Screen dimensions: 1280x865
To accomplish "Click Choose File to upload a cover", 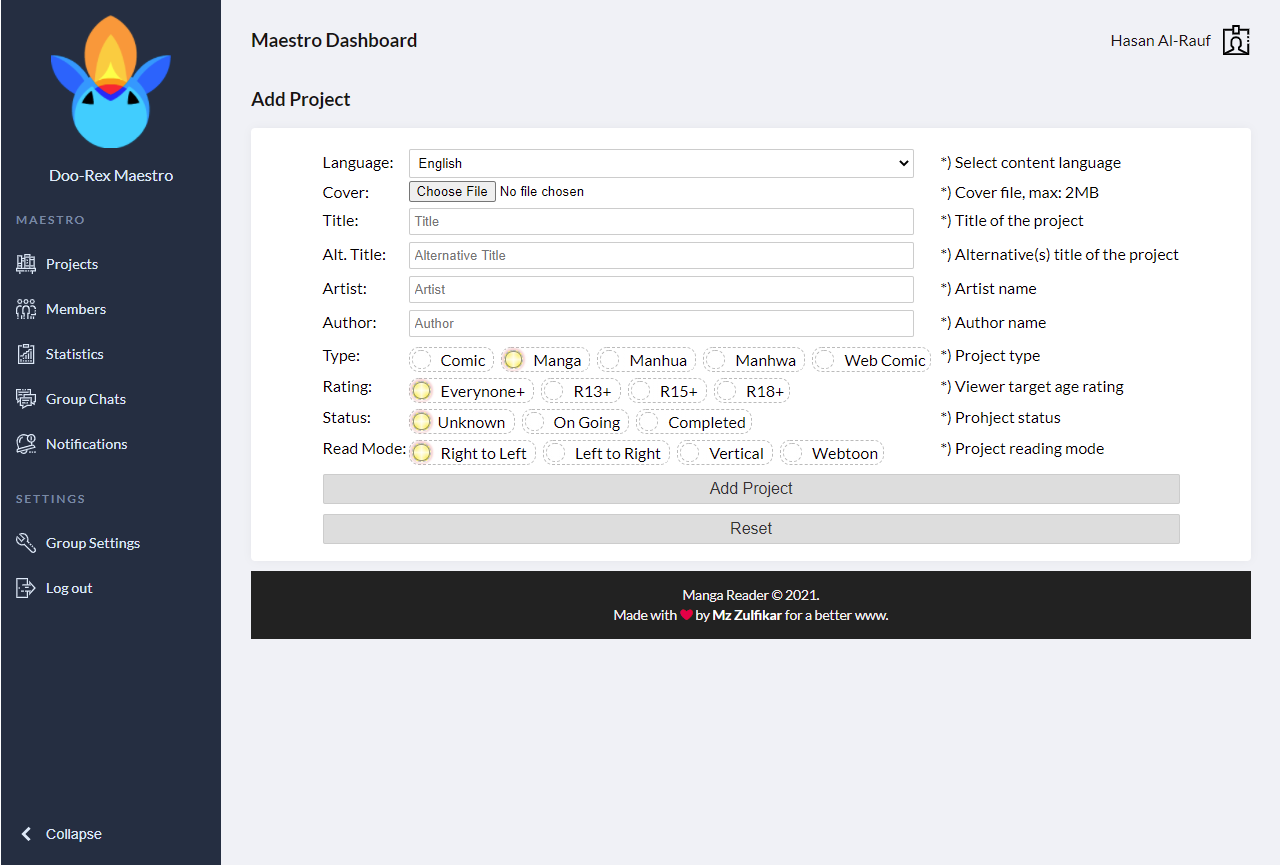I will tap(451, 191).
